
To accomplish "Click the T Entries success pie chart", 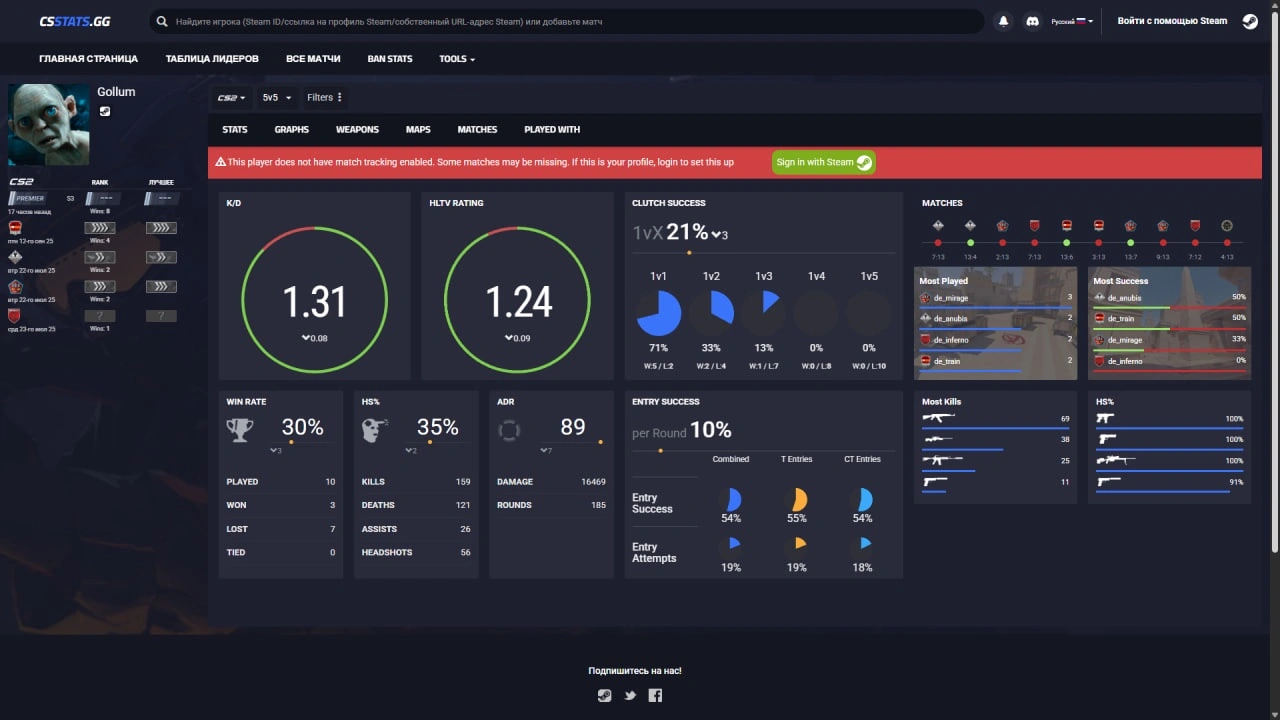I will 796,500.
